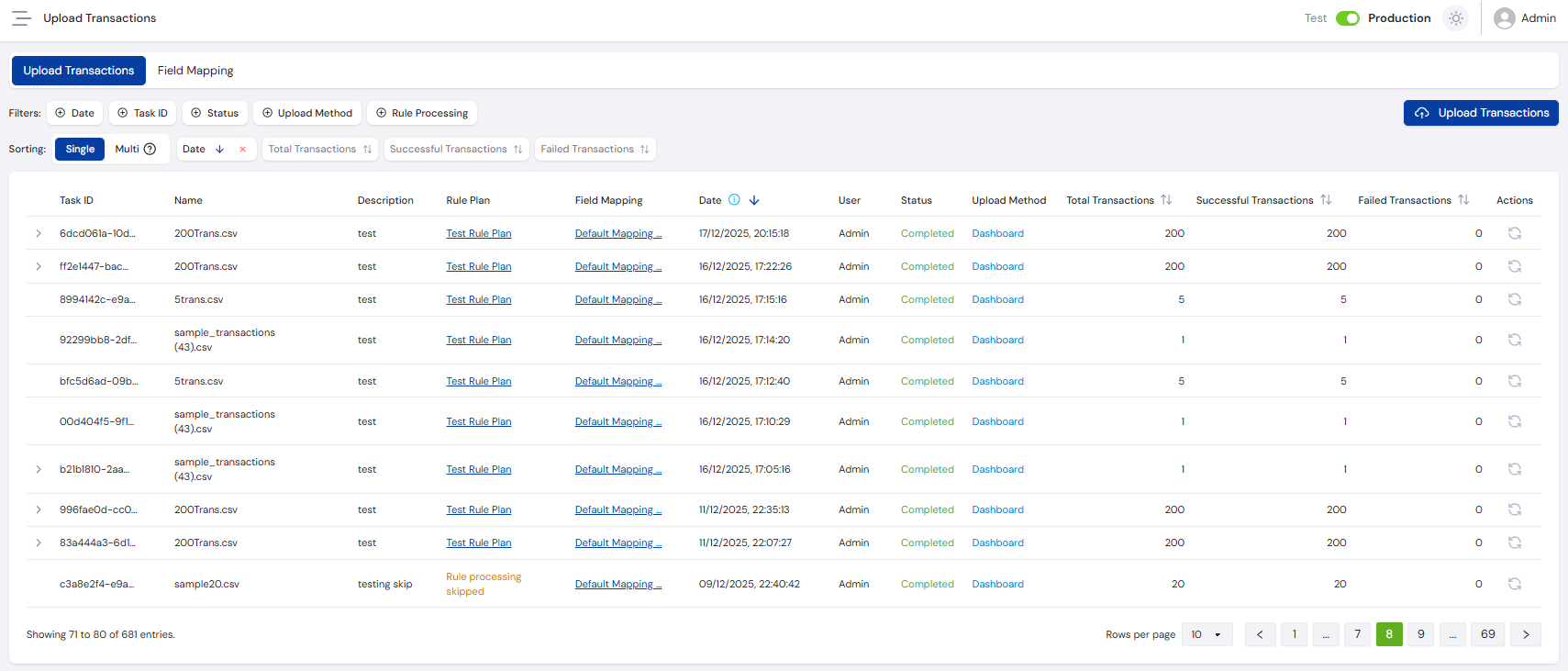1568x671 pixels.
Task: Sort by Successful Transactions column header arrows
Action: (1326, 200)
